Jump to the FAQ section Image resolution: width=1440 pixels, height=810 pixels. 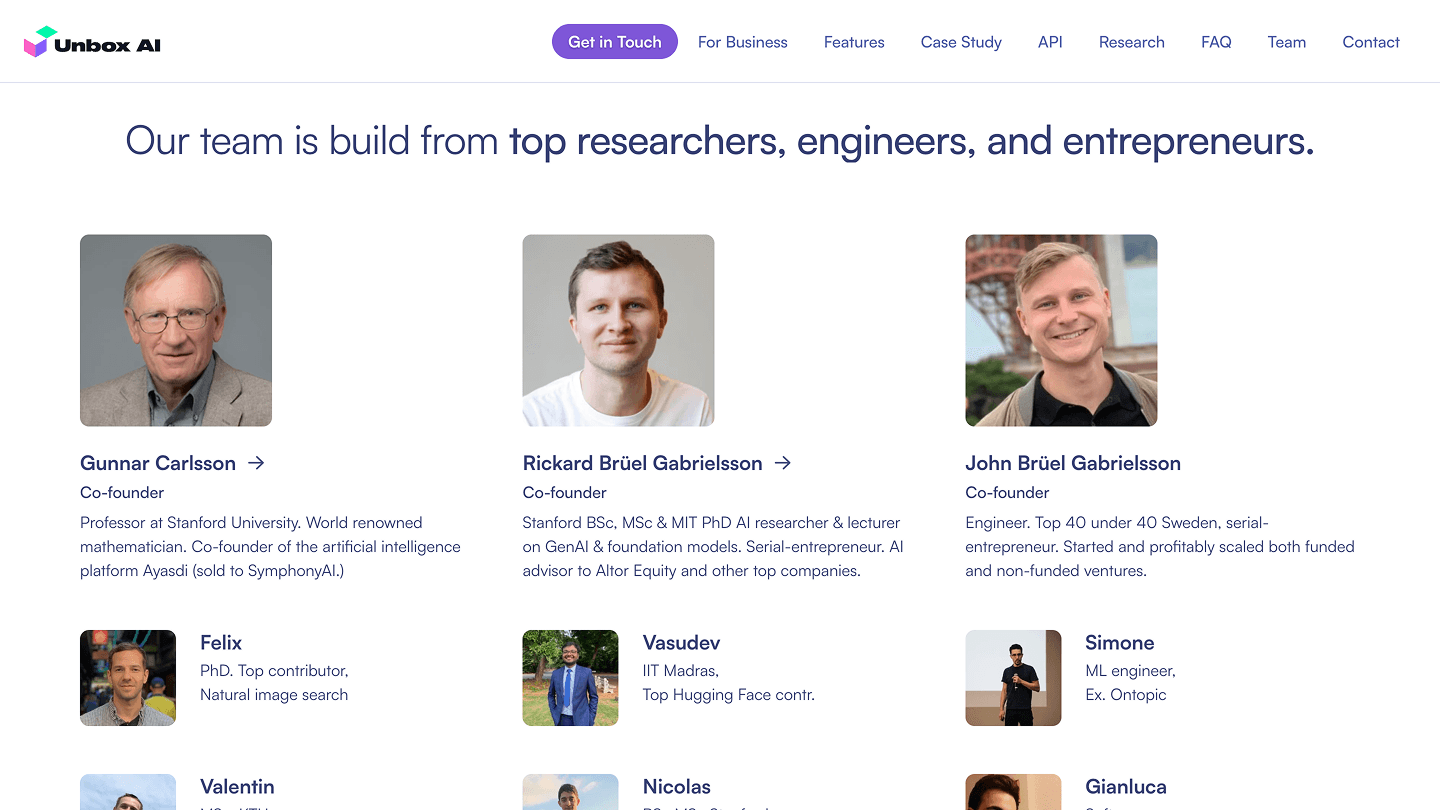pos(1216,42)
